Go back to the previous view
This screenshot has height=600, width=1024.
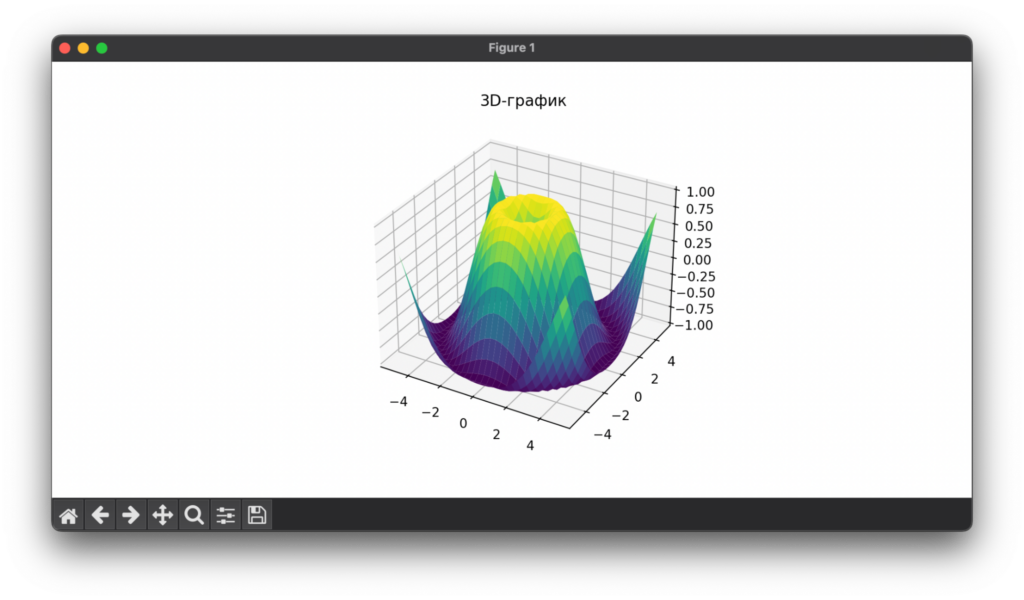click(x=100, y=514)
